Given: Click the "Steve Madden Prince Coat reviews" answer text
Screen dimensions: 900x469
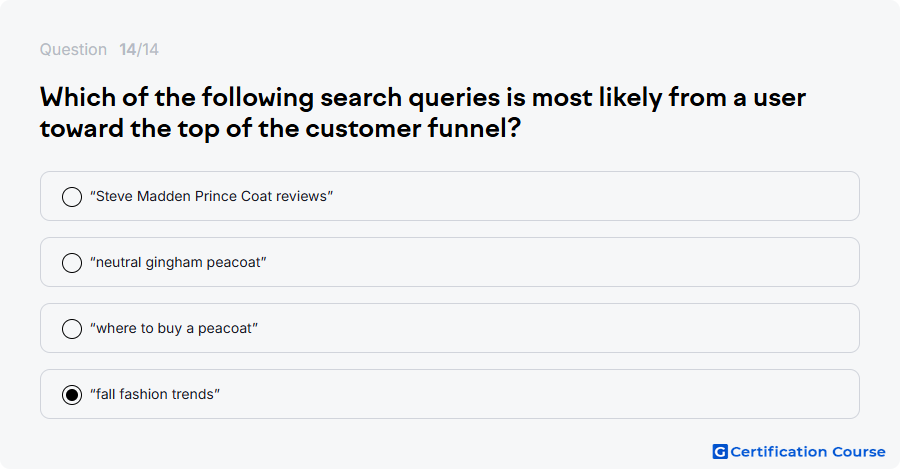Looking at the screenshot, I should 212,196.
